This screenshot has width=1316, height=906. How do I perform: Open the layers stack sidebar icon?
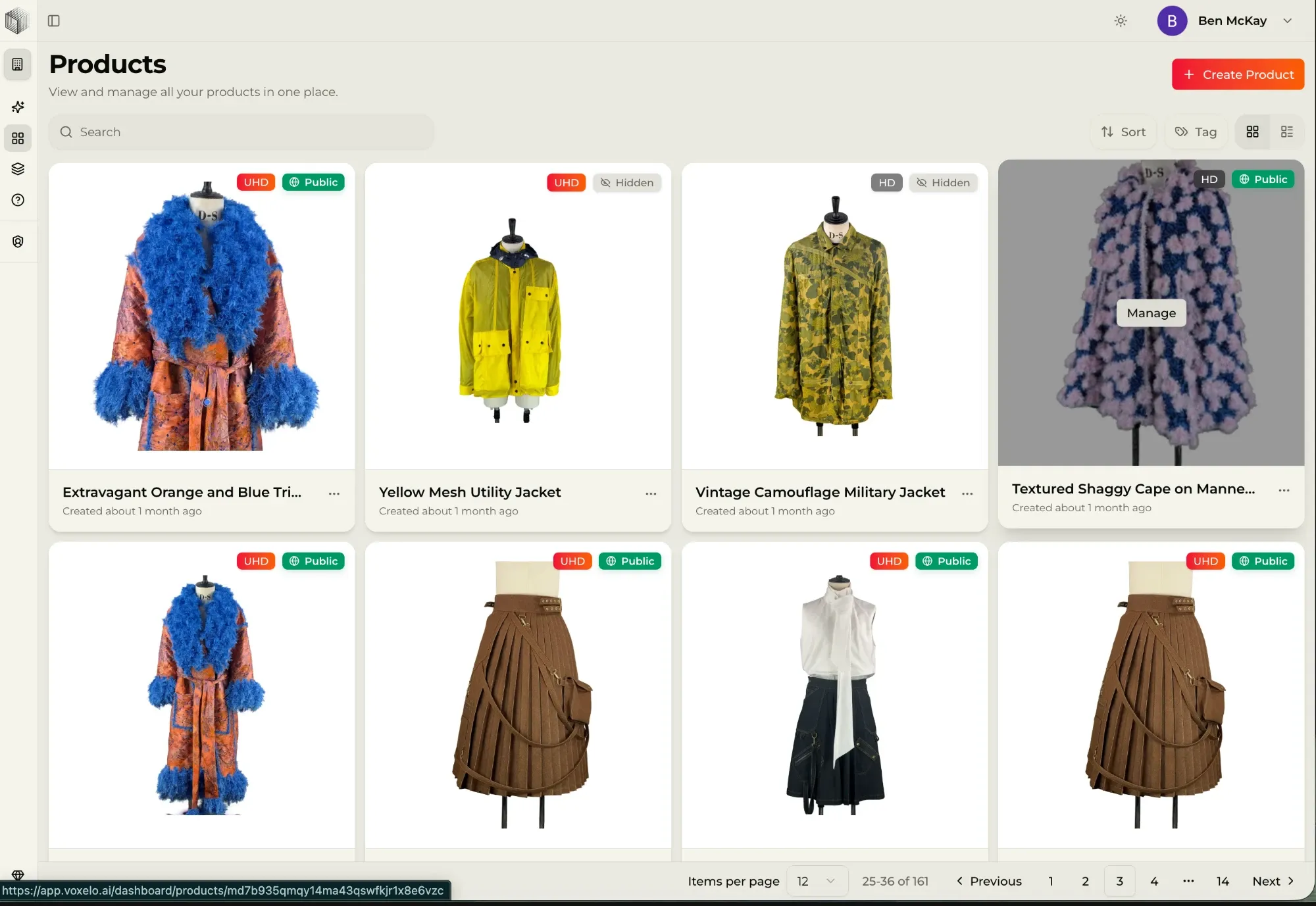(x=18, y=169)
